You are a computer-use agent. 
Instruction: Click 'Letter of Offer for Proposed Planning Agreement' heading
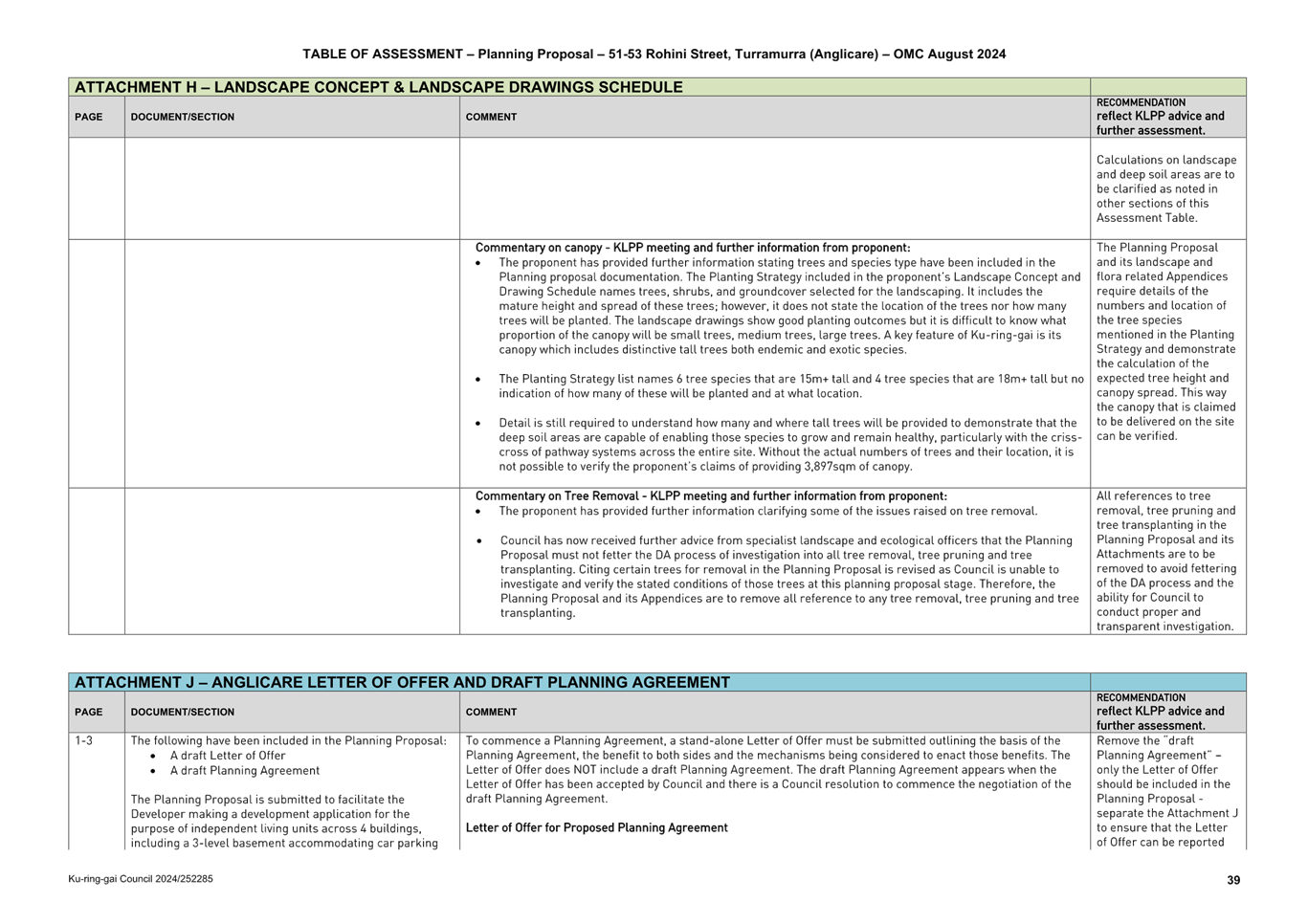tap(596, 827)
